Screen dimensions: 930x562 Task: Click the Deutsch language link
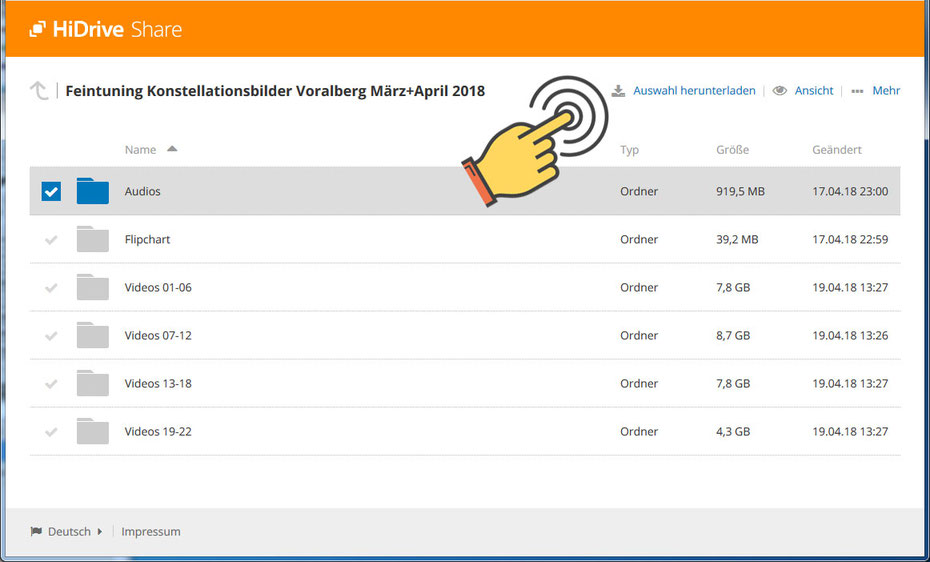coord(69,531)
